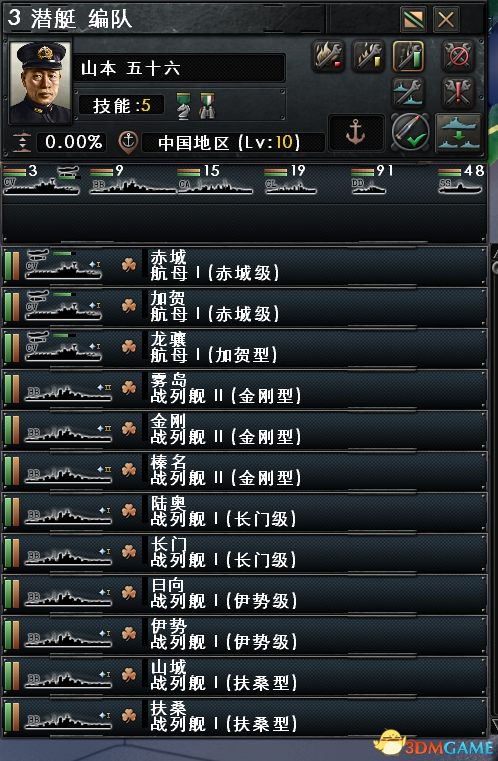
Task: Click clover icon on 扶桑 row
Action: click(x=129, y=716)
